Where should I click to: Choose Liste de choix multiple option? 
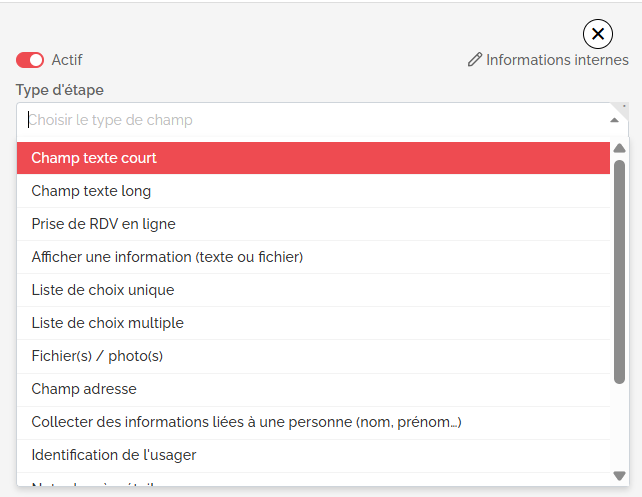pos(313,323)
